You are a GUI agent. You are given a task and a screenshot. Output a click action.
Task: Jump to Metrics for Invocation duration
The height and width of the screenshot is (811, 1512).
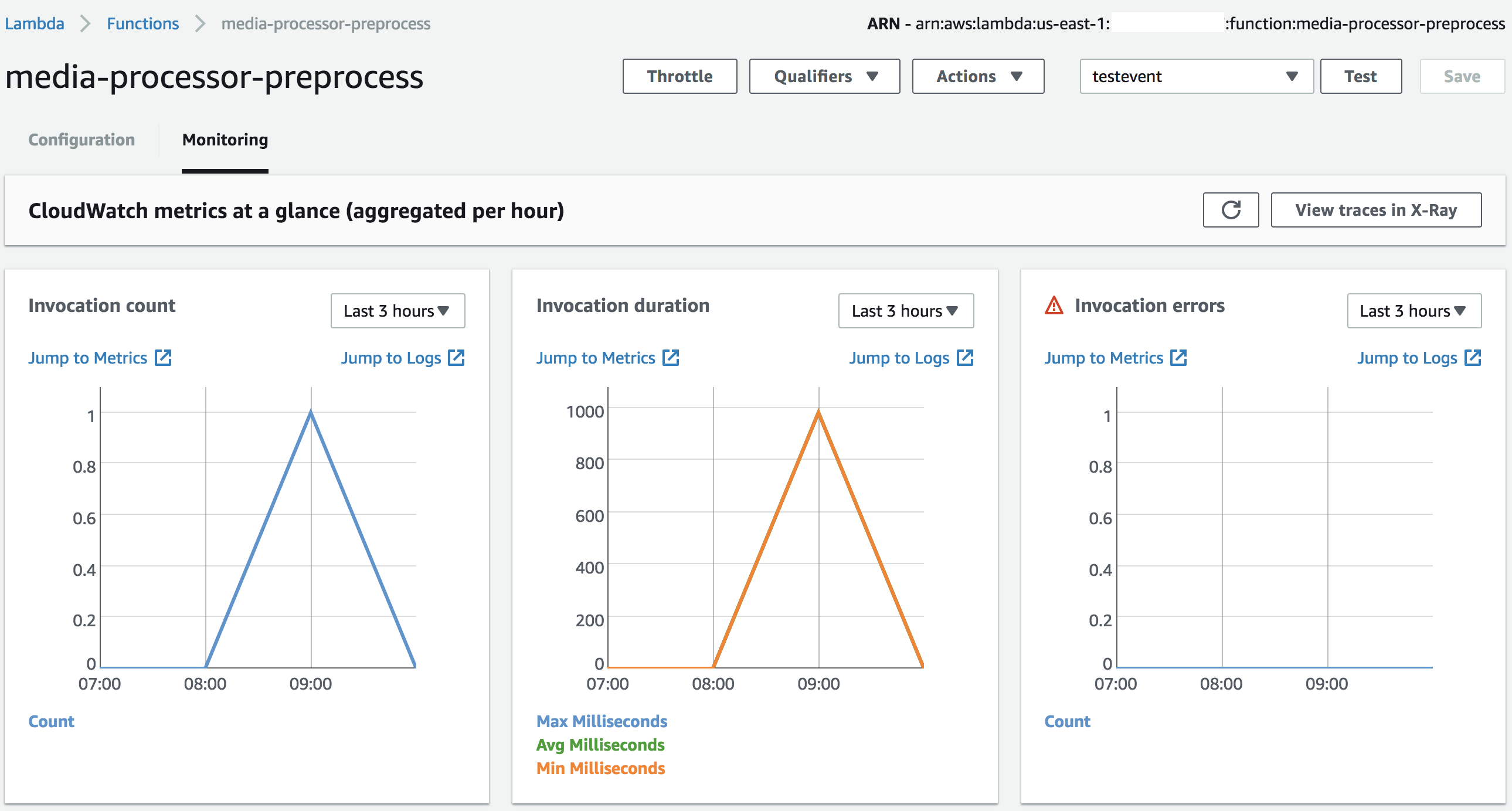596,358
